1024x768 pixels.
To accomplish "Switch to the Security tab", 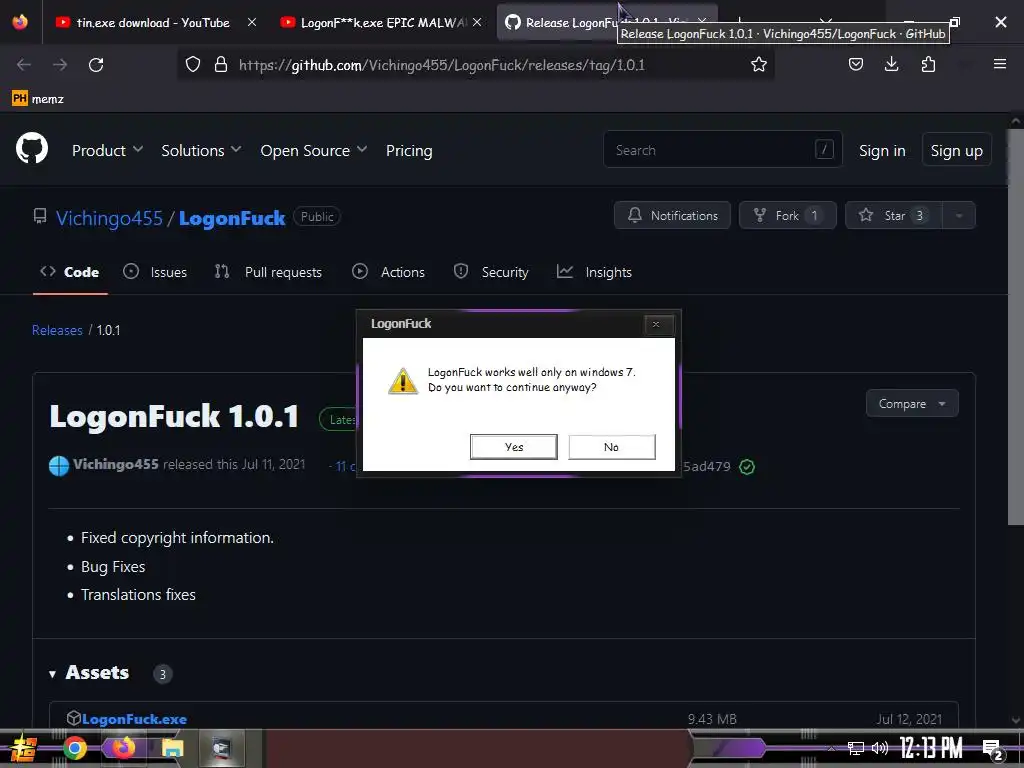I will point(491,272).
